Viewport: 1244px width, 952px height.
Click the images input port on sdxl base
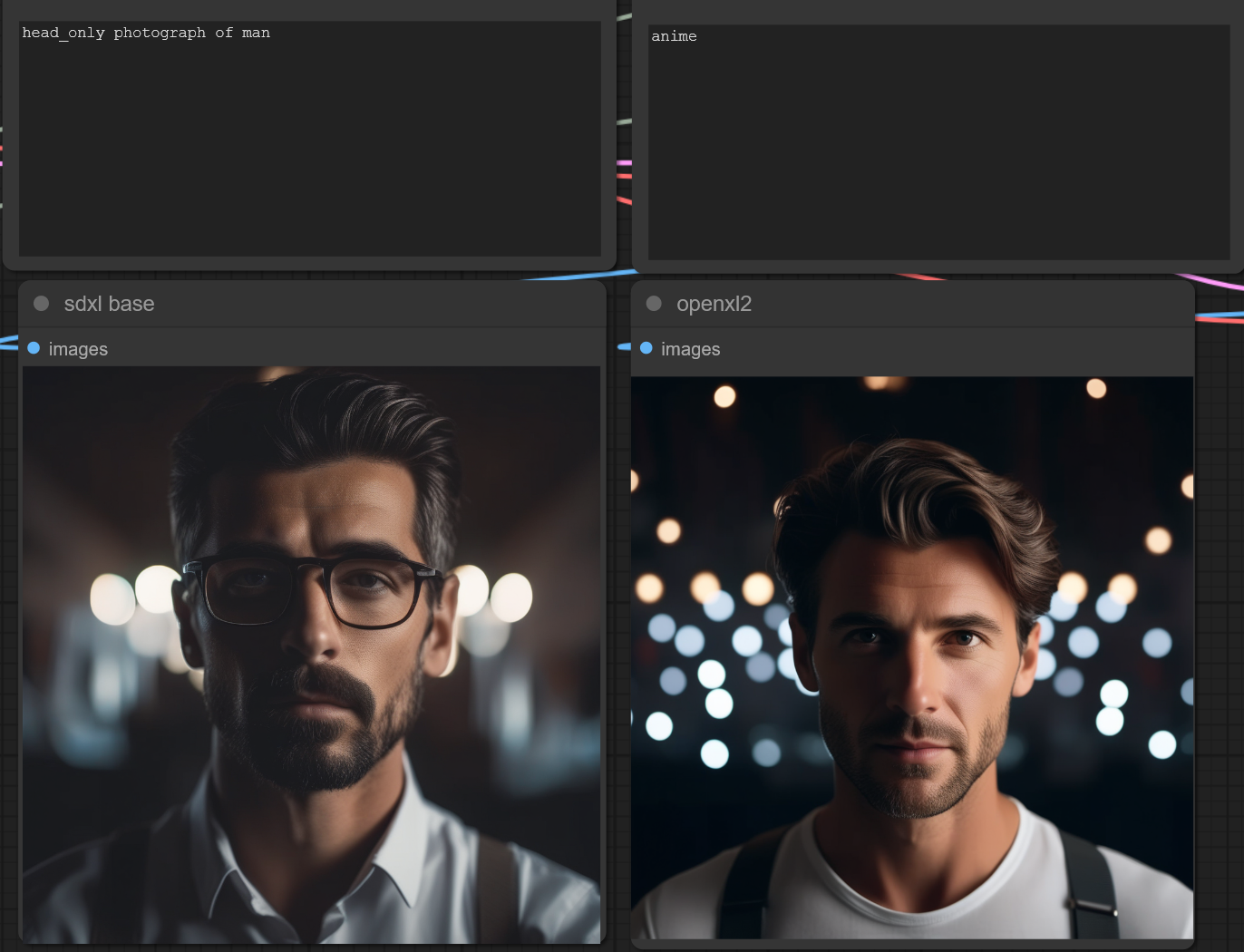point(34,348)
